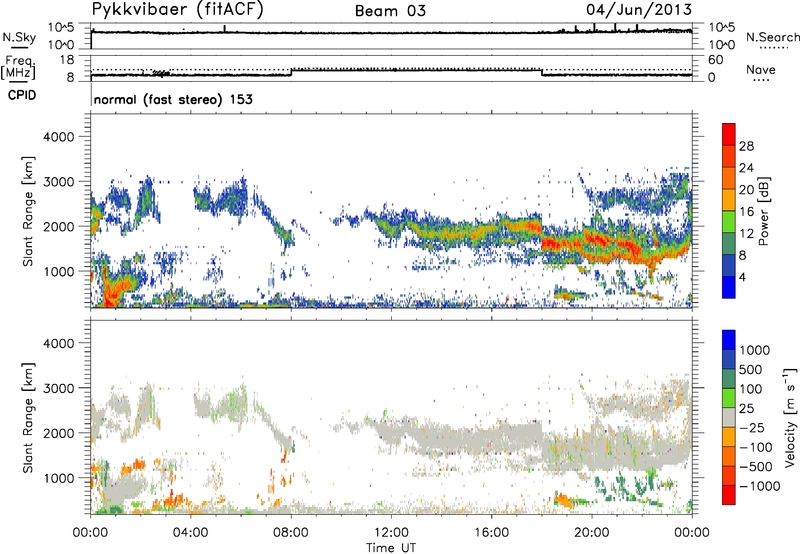Pick the light green segment of the power colorbar

(x=729, y=222)
